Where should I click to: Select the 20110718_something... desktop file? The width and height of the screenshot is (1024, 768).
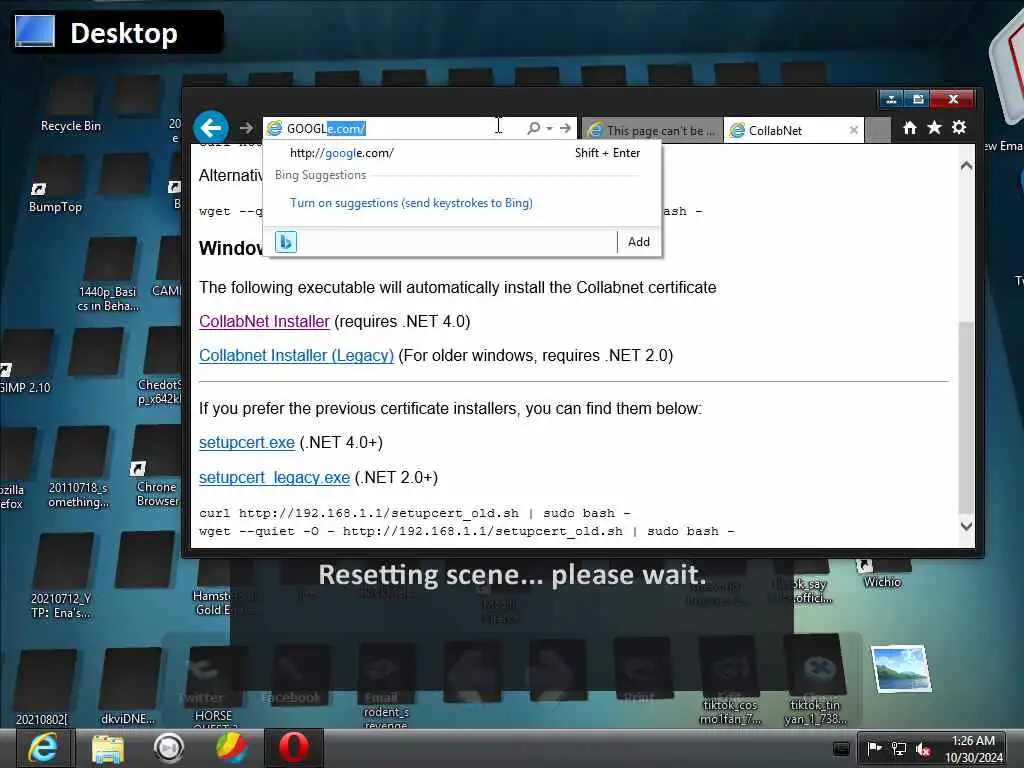click(79, 468)
